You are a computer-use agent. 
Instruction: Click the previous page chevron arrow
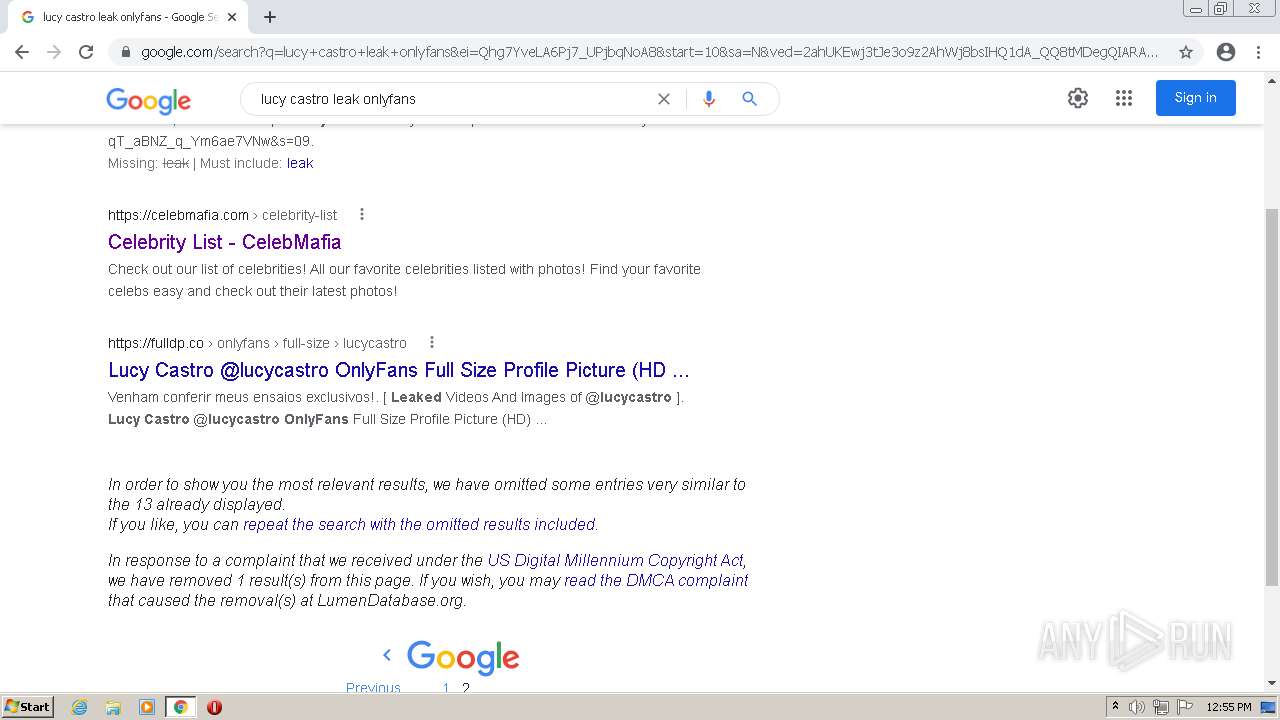[387, 655]
